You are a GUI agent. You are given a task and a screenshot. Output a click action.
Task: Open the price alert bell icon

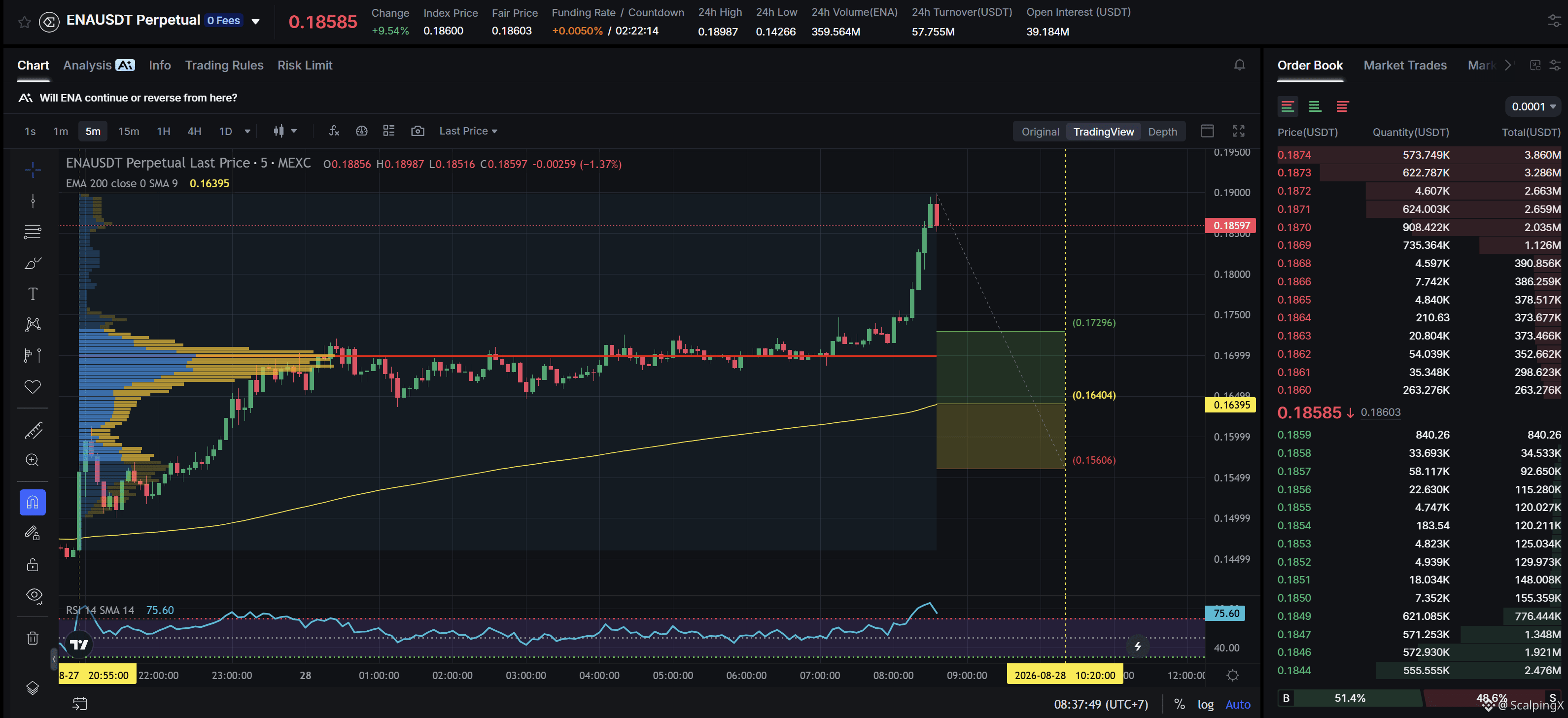(1239, 65)
